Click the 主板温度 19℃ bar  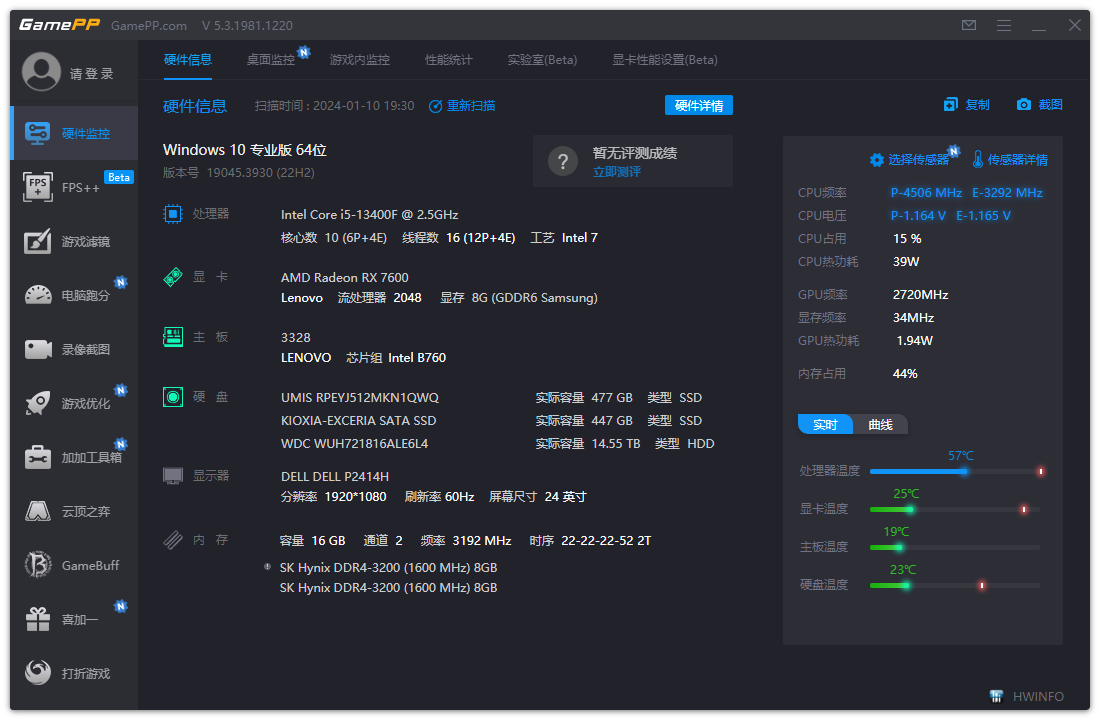pyautogui.click(x=956, y=547)
